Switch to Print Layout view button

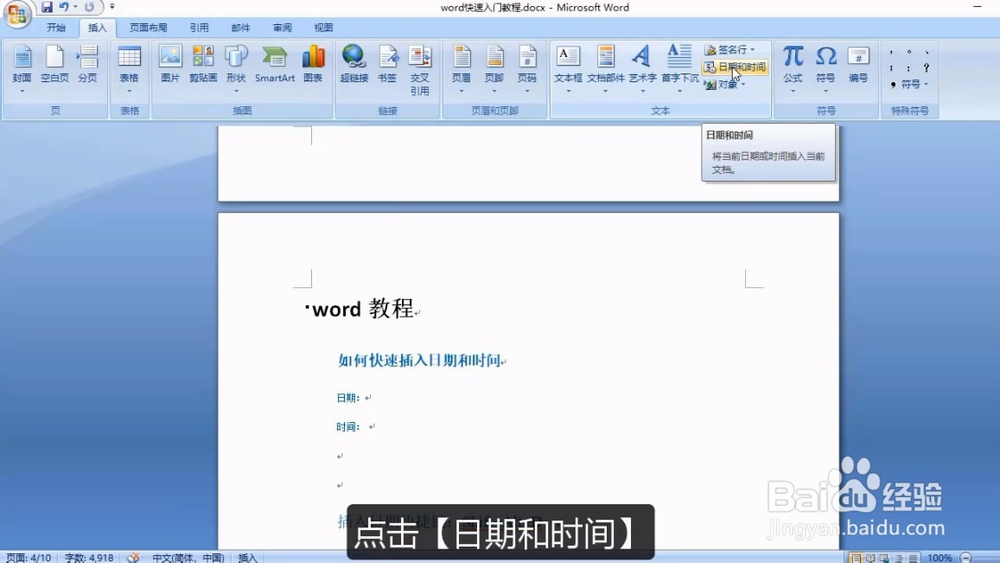[x=856, y=558]
